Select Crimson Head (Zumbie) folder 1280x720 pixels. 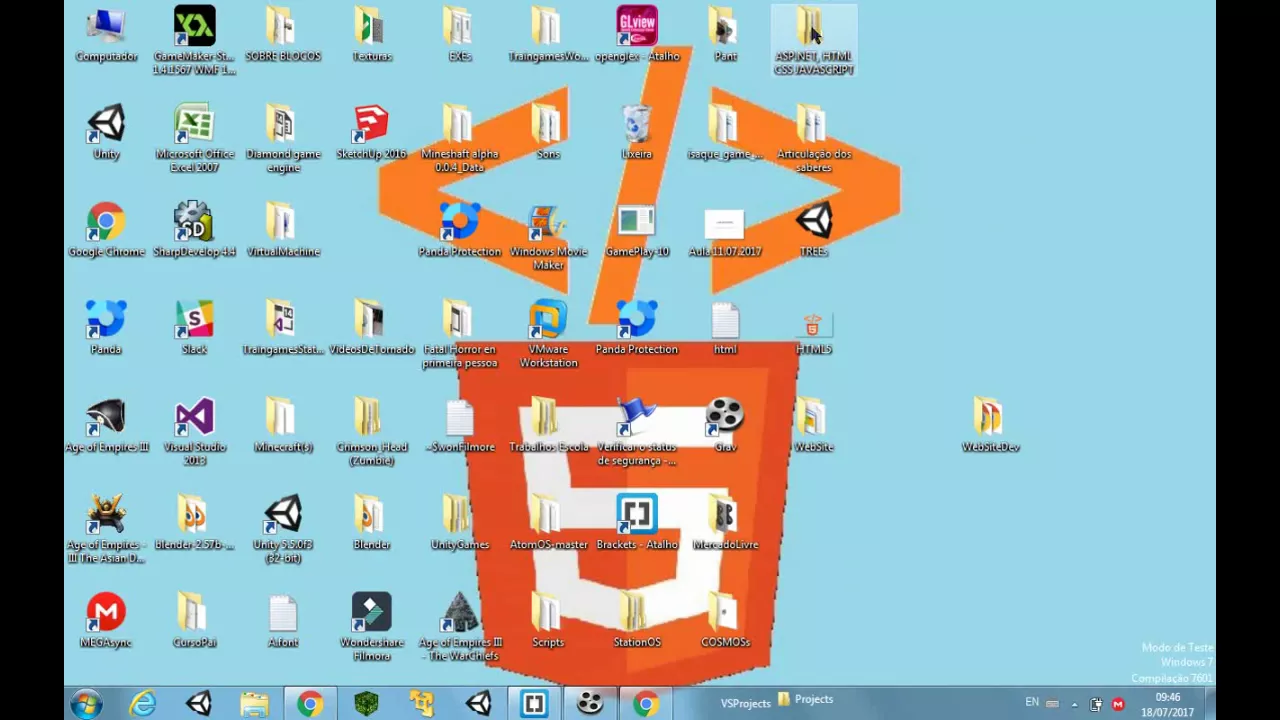pyautogui.click(x=371, y=432)
